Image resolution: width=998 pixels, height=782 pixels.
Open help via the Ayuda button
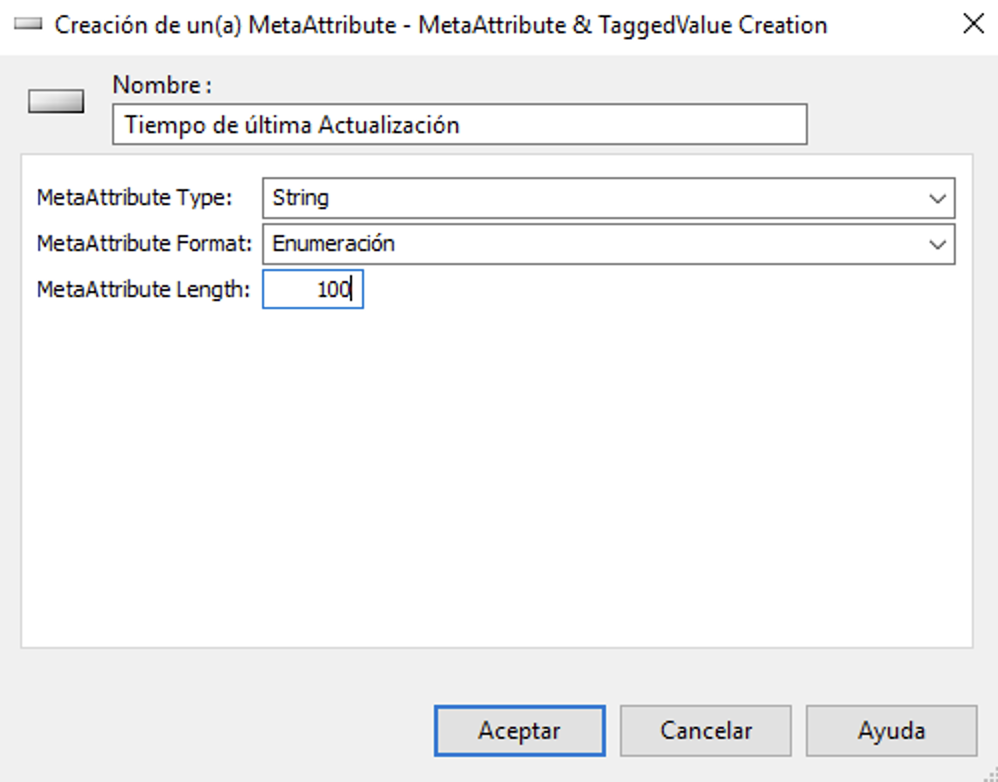892,730
